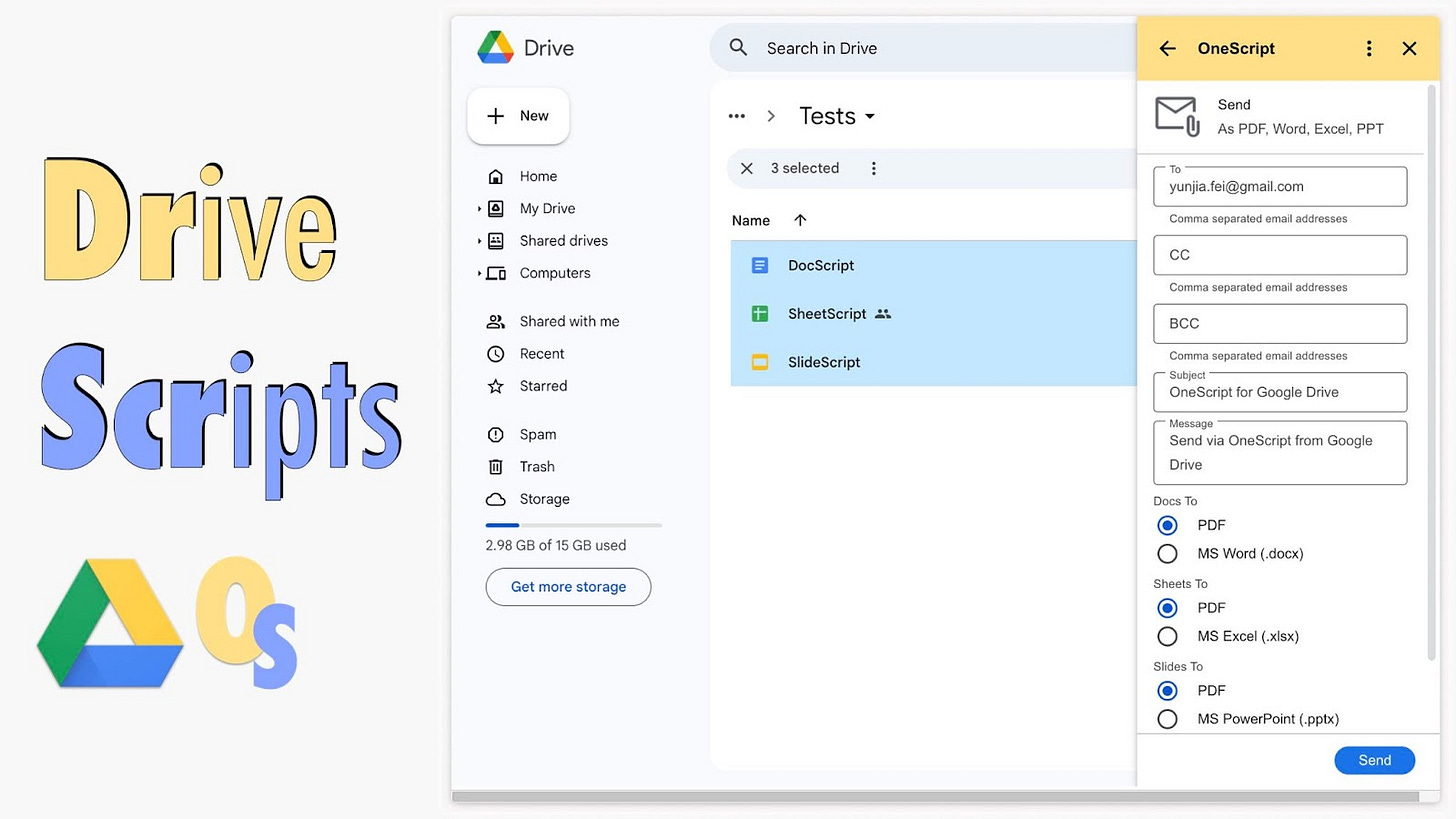Click the DocScript Google Docs icon
The width and height of the screenshot is (1456, 819).
coord(759,265)
